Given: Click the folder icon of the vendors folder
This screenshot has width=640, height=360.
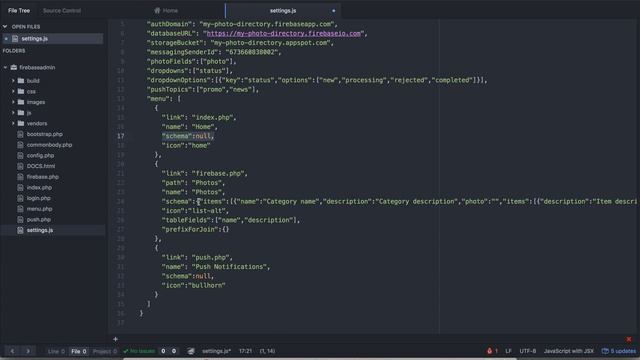Looking at the screenshot, I should 21,123.
